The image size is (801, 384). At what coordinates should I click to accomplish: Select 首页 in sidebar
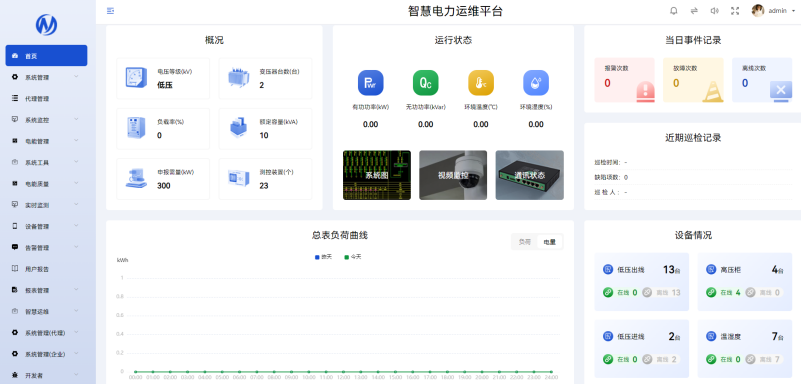click(46, 56)
